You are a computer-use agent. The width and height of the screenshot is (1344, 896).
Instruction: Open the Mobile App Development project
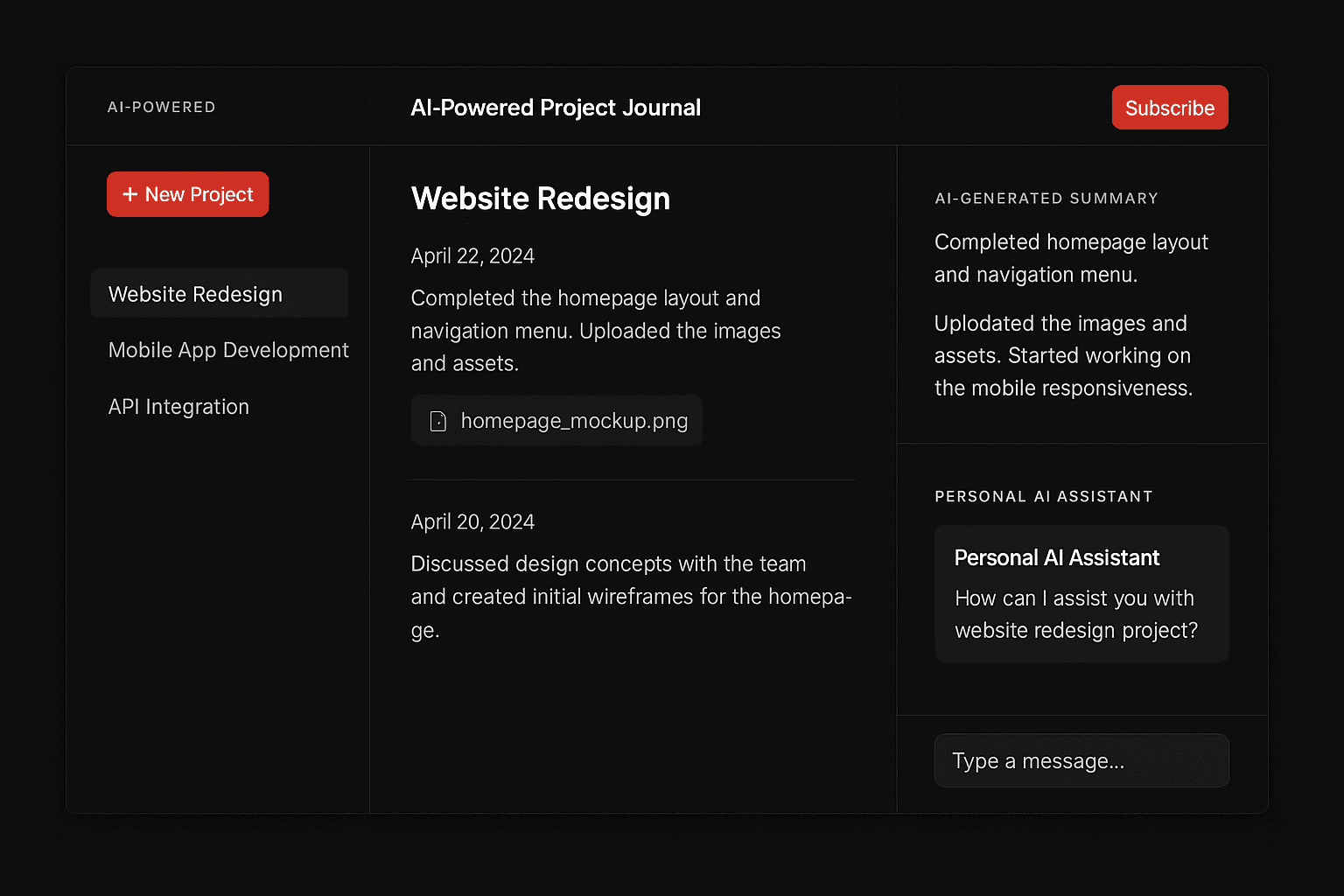click(x=228, y=350)
